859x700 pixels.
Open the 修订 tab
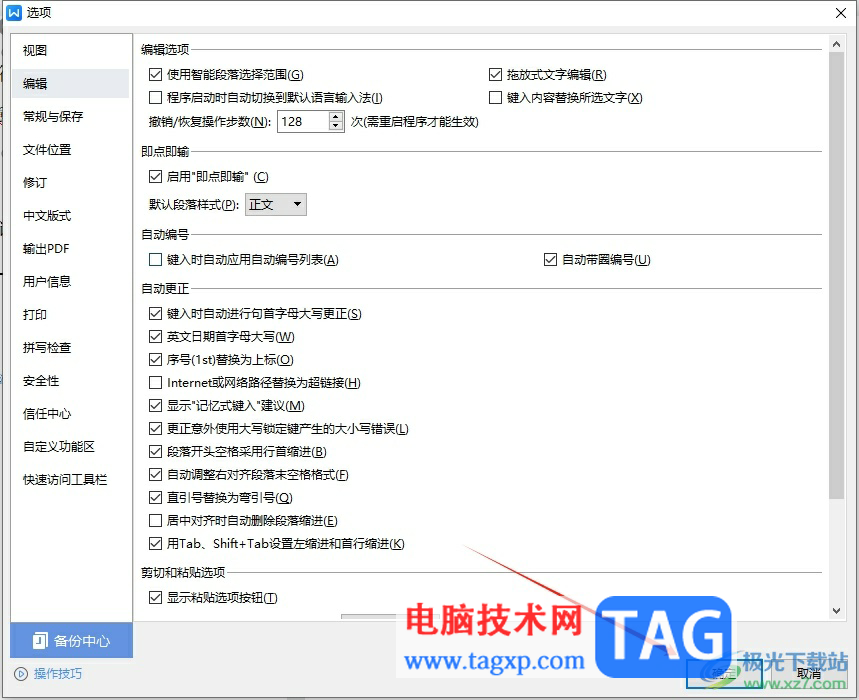coord(70,182)
